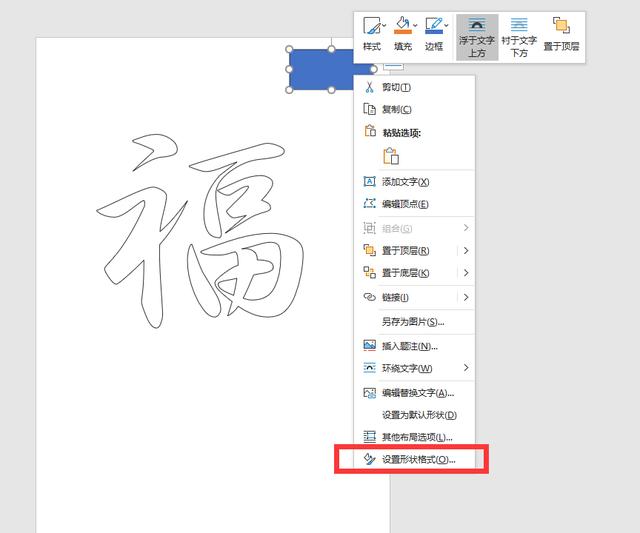The height and width of the screenshot is (533, 640).
Task: Click the 置于顶层 toolbar button
Action: tap(561, 34)
